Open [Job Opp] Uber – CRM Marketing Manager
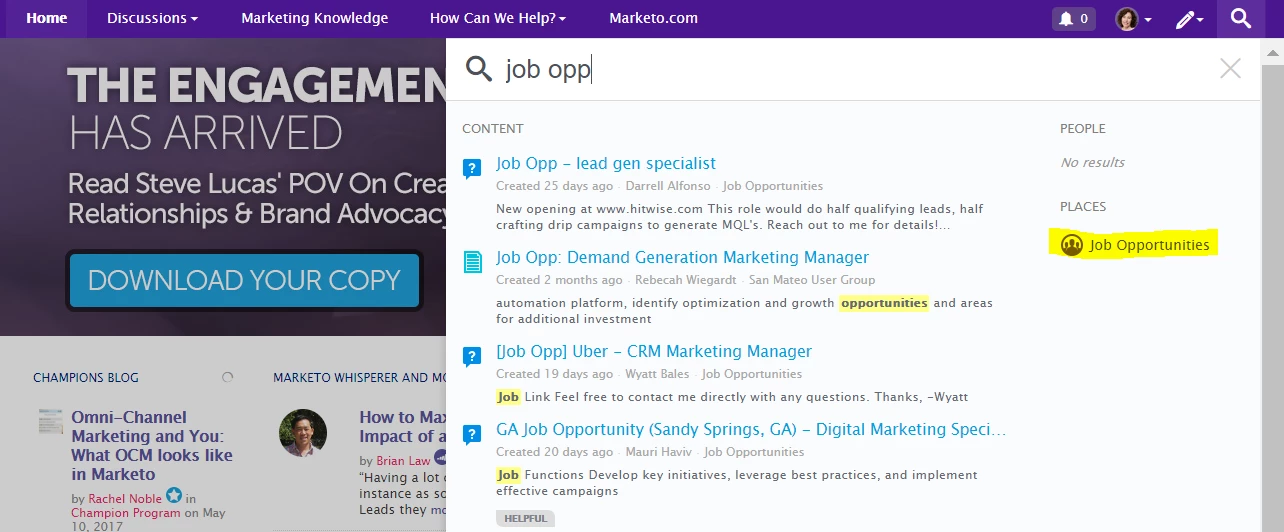Screen dimensions: 1284x532 click(x=654, y=351)
